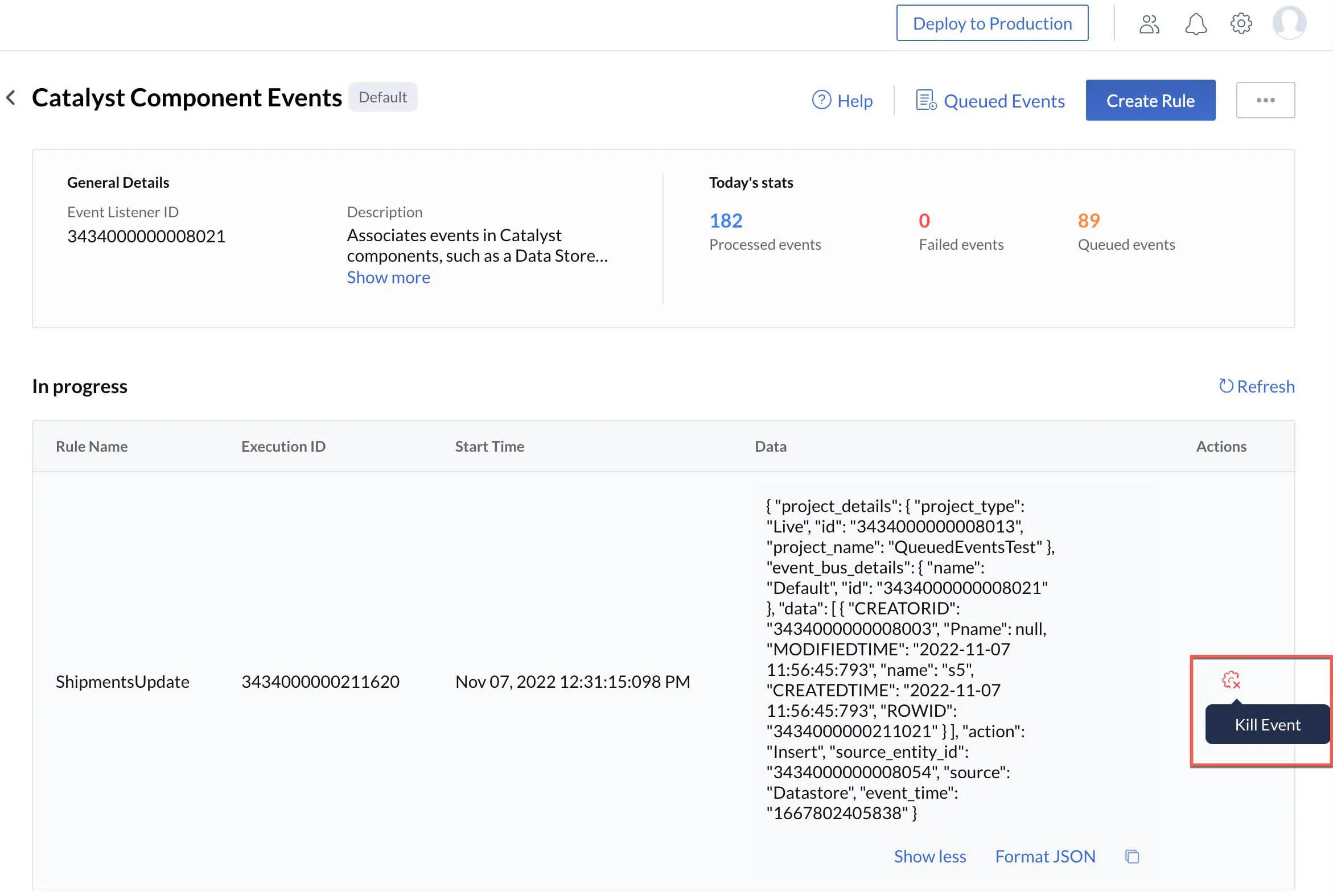This screenshot has width=1333, height=896.
Task: Click the Refresh link text
Action: coord(1265,386)
